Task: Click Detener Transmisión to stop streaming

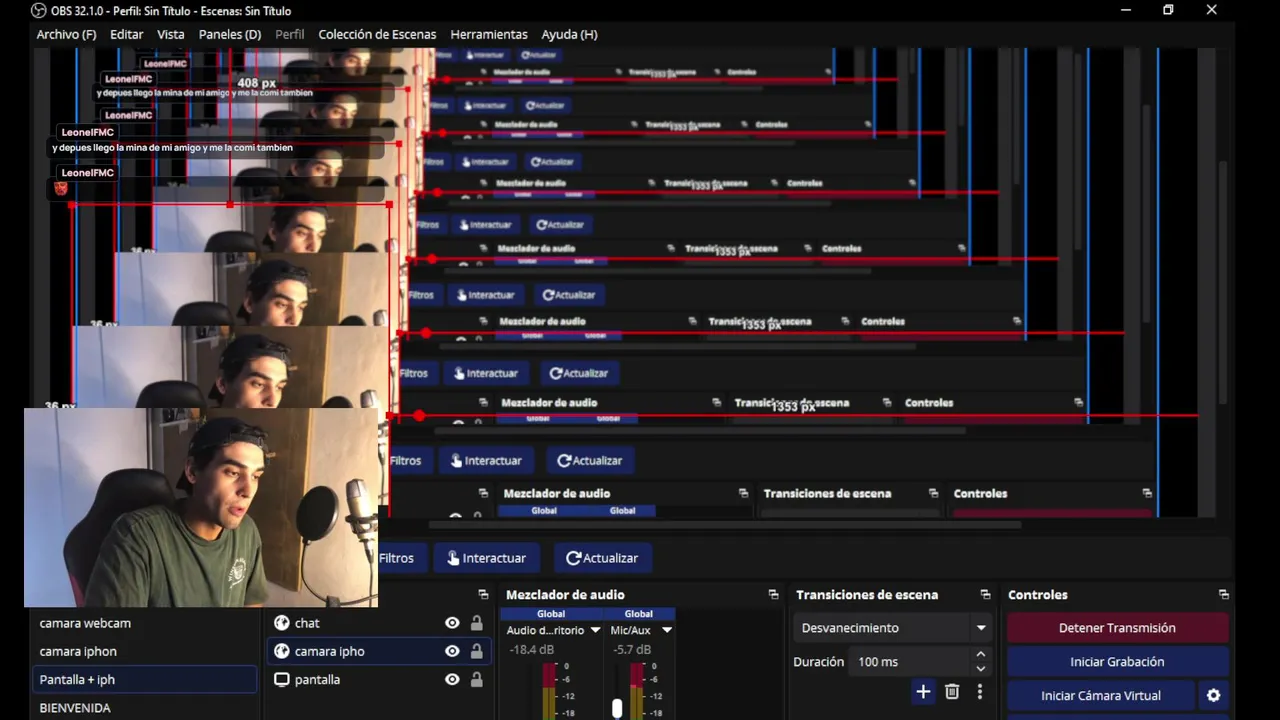Action: coord(1117,628)
